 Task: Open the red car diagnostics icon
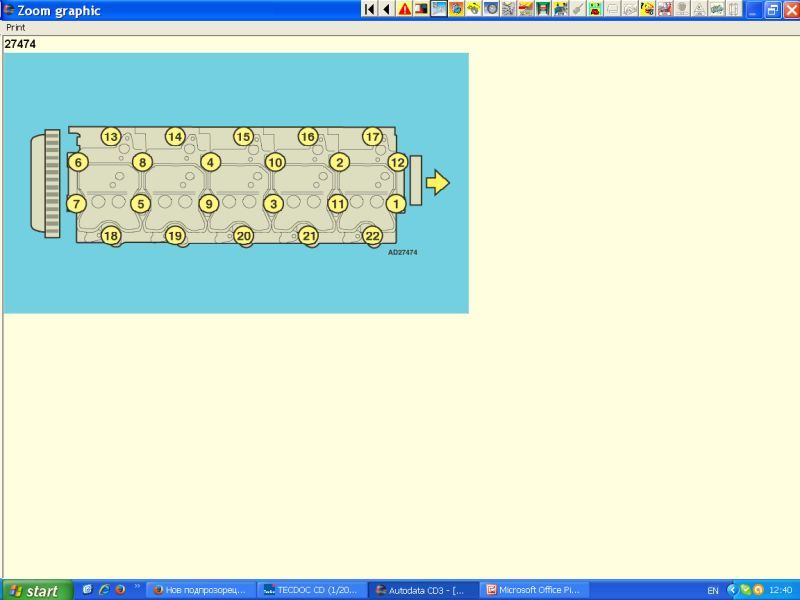(x=664, y=9)
